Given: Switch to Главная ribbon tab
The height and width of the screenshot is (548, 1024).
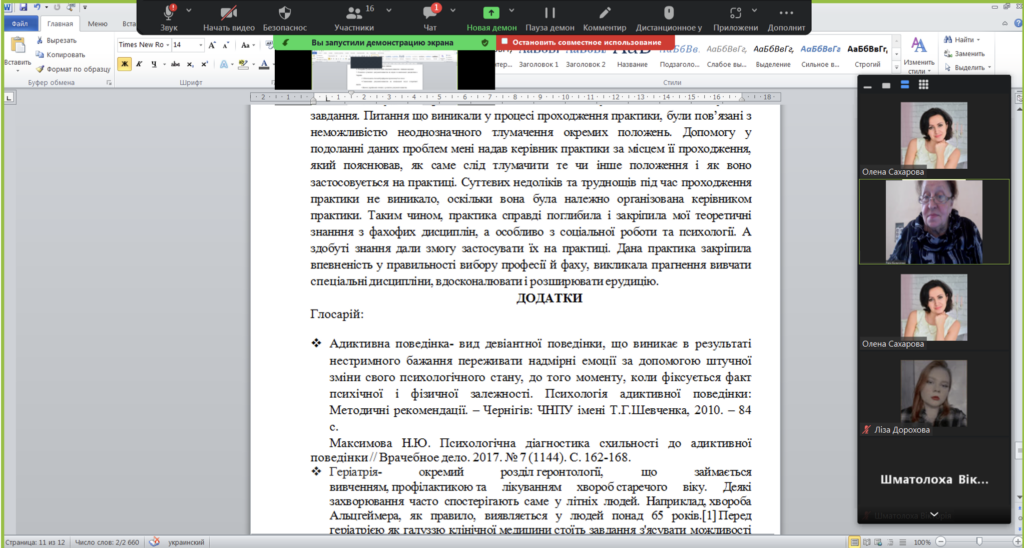Looking at the screenshot, I should 59,24.
